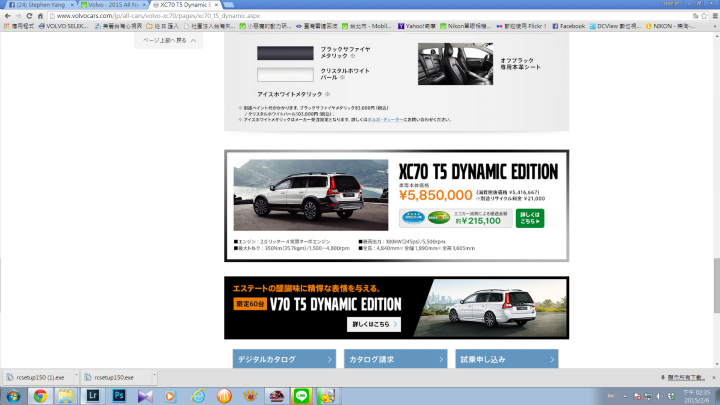Go back with browser back arrow

click(7, 16)
